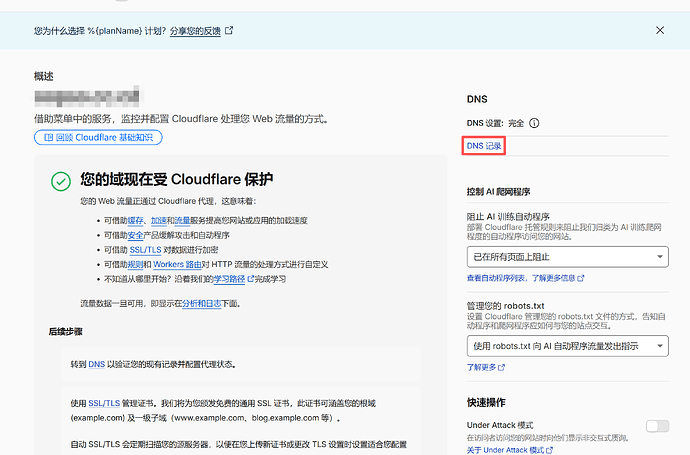Open the 学习路径 link

(x=229, y=279)
